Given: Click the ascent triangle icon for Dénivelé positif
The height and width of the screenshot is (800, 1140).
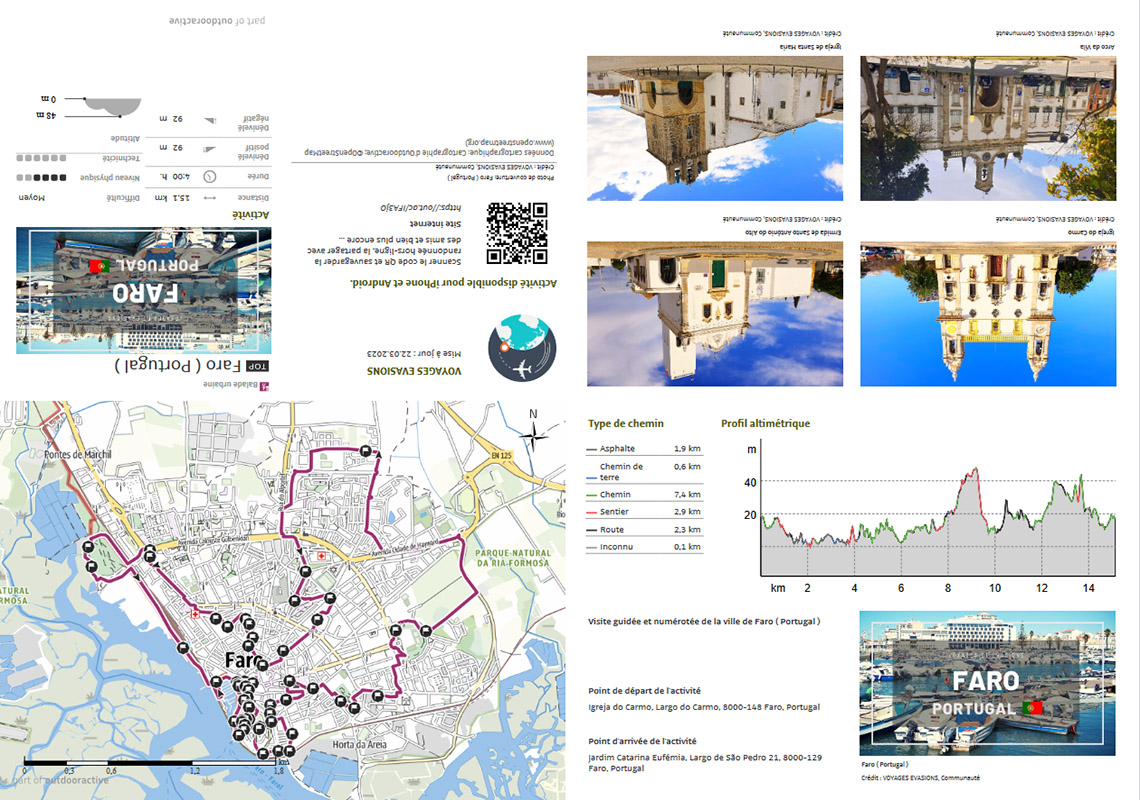Looking at the screenshot, I should (x=210, y=148).
